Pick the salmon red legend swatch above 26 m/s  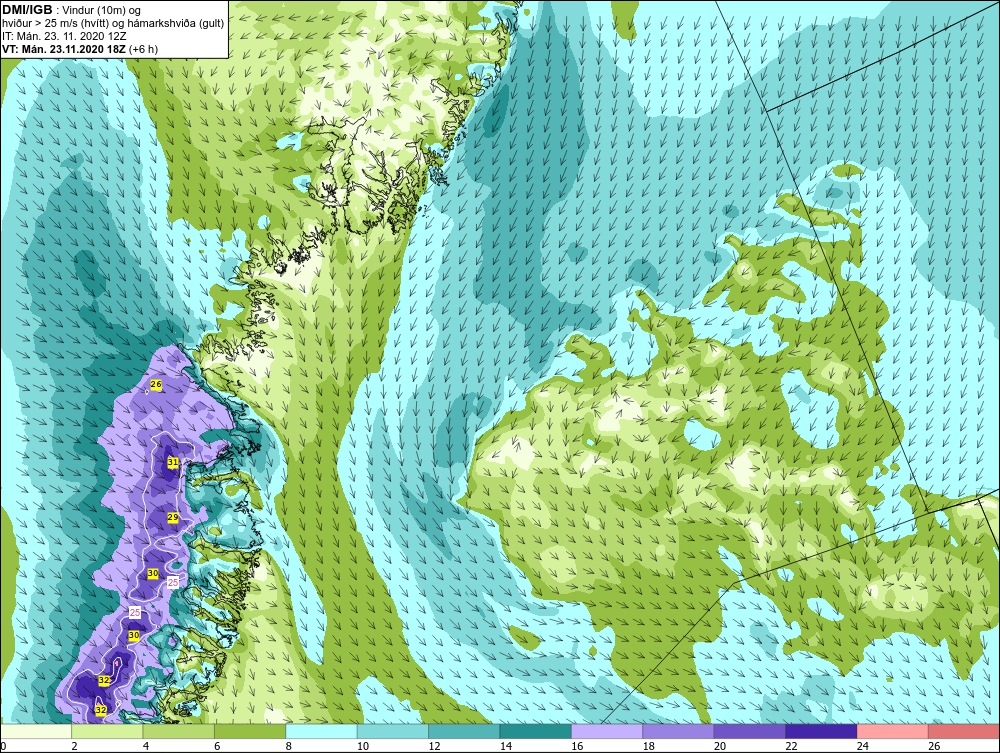click(964, 731)
